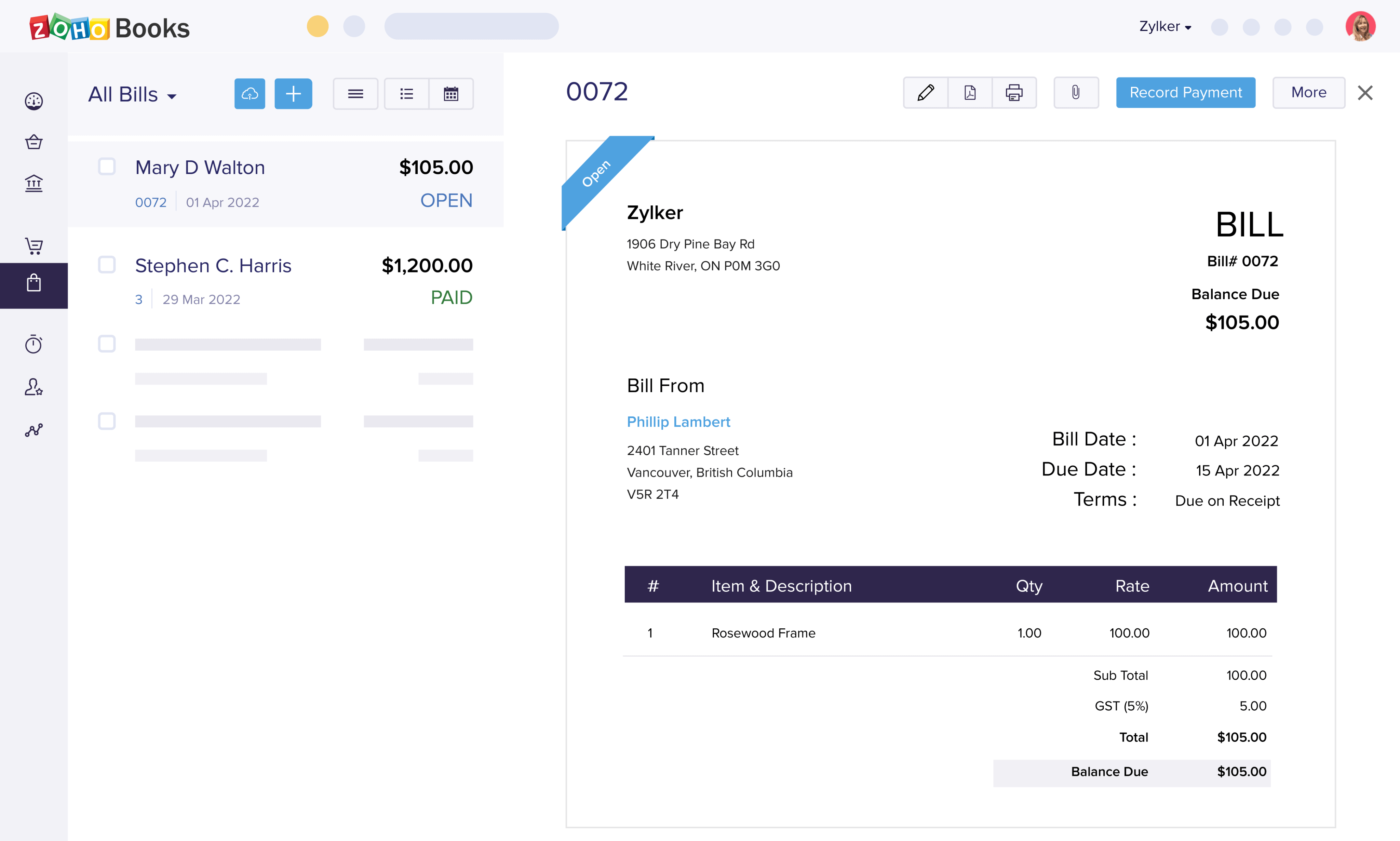Click the yellow circle icon in header
This screenshot has width=1400, height=841.
tap(318, 26)
